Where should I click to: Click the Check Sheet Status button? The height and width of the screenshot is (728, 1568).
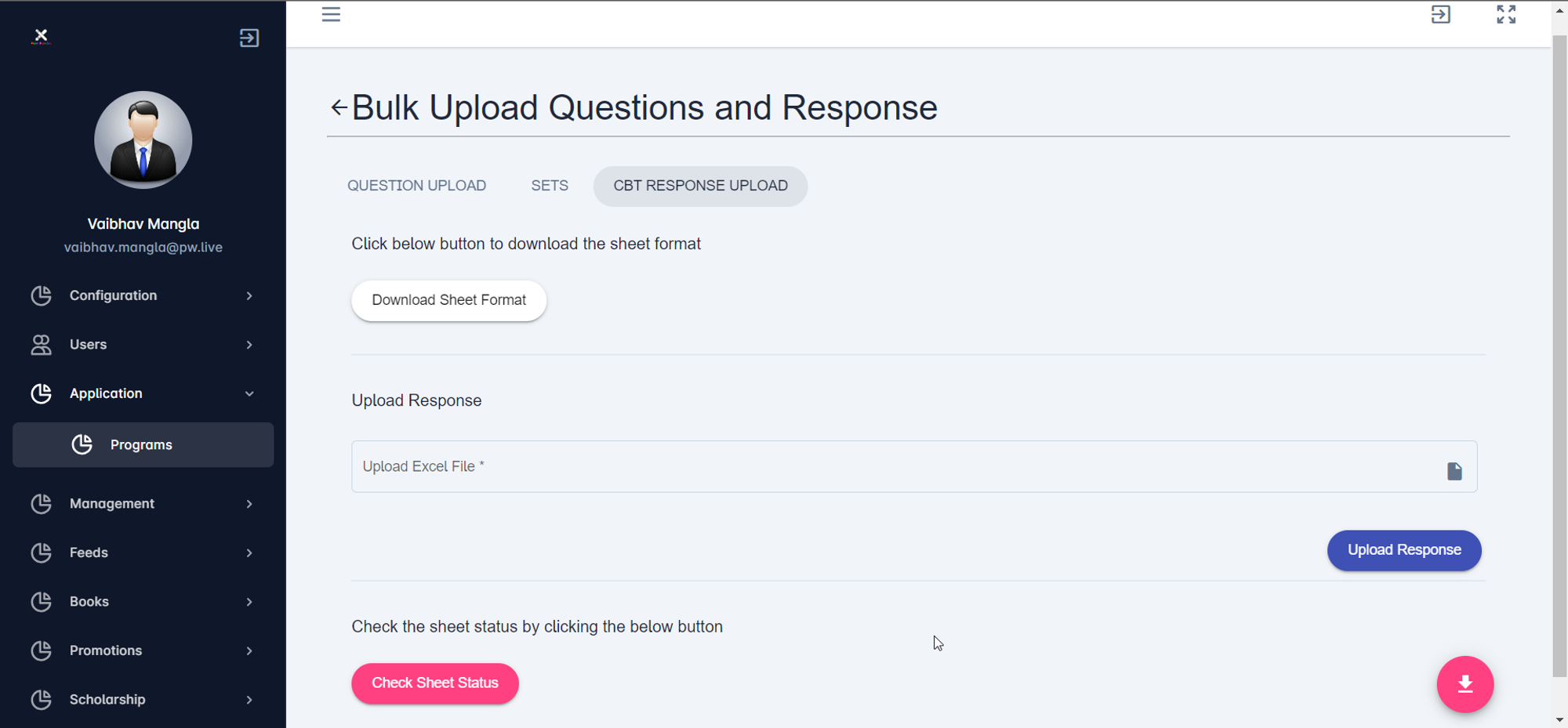pyautogui.click(x=435, y=683)
